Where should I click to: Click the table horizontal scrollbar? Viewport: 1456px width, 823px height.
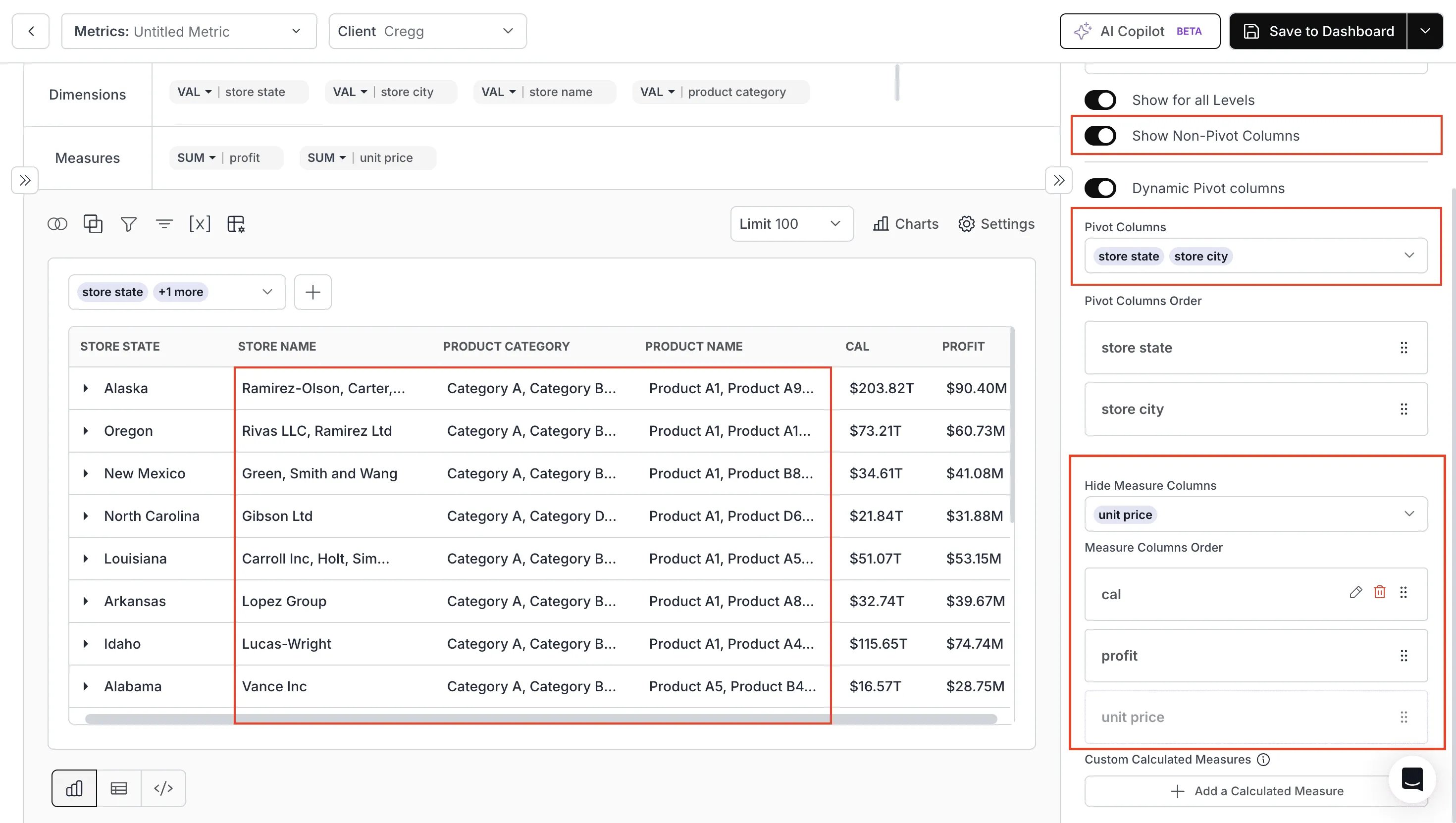541,719
